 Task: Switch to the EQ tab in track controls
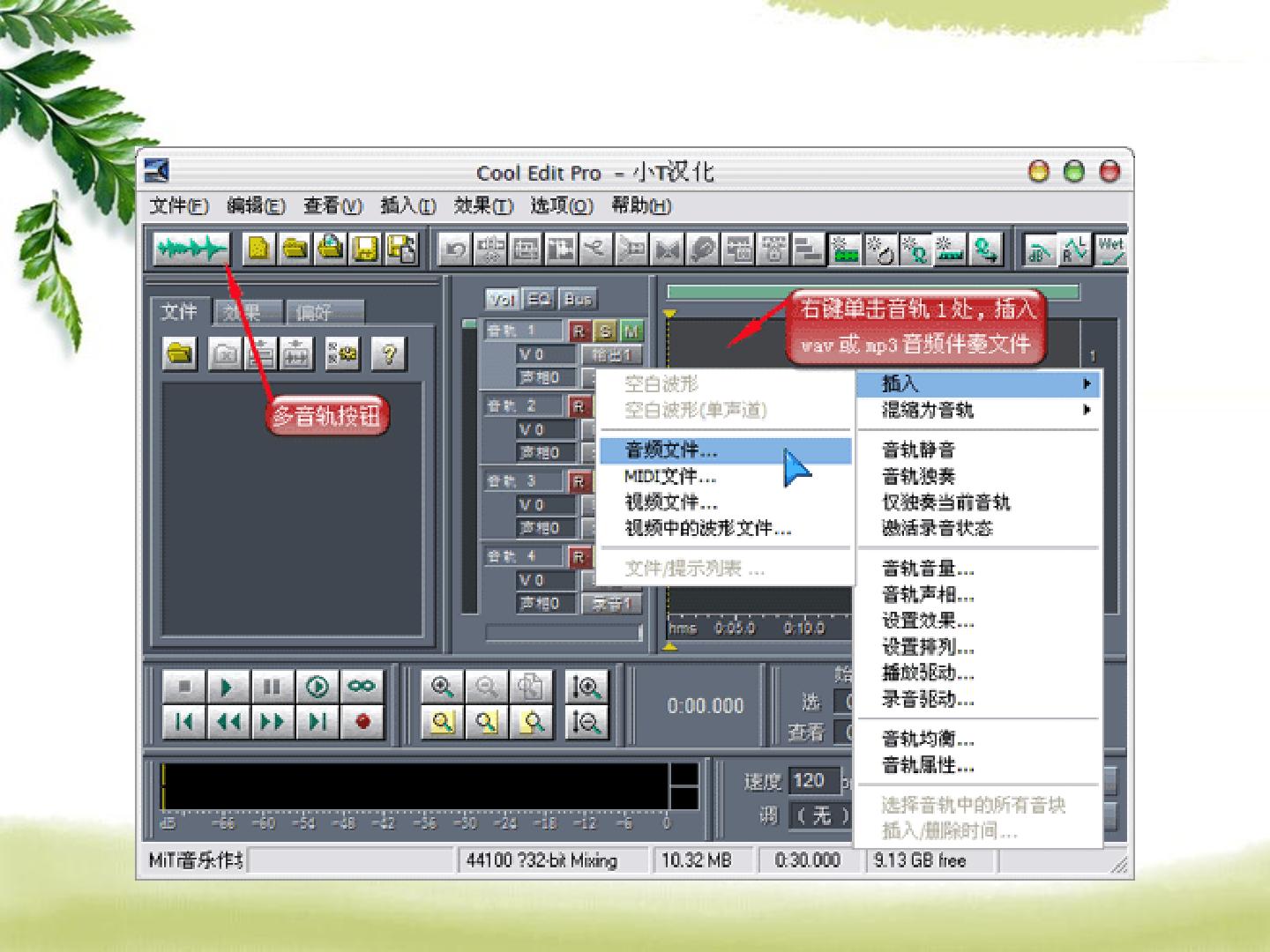(539, 300)
